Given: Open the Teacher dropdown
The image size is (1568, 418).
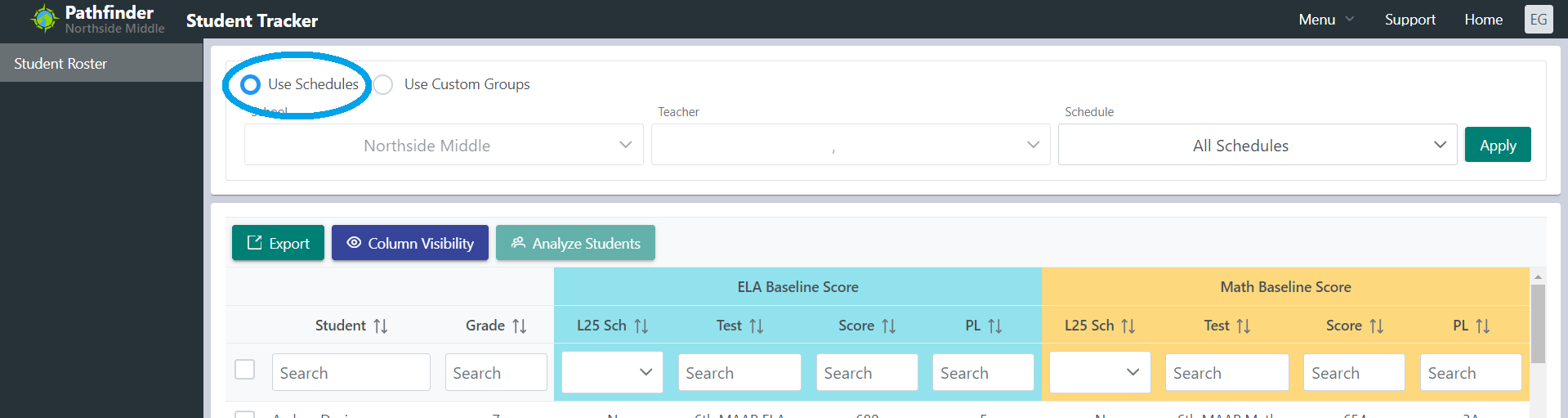Looking at the screenshot, I should tap(851, 145).
